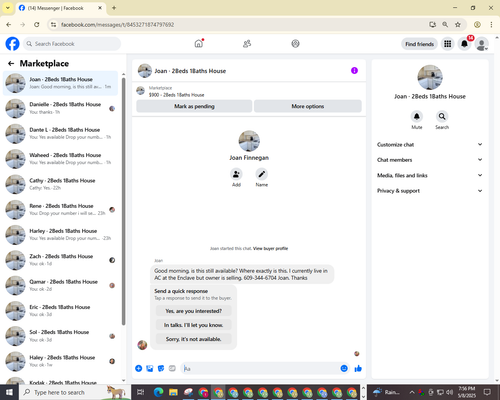Open View buyer profile link
The width and height of the screenshot is (500, 400).
(270, 248)
